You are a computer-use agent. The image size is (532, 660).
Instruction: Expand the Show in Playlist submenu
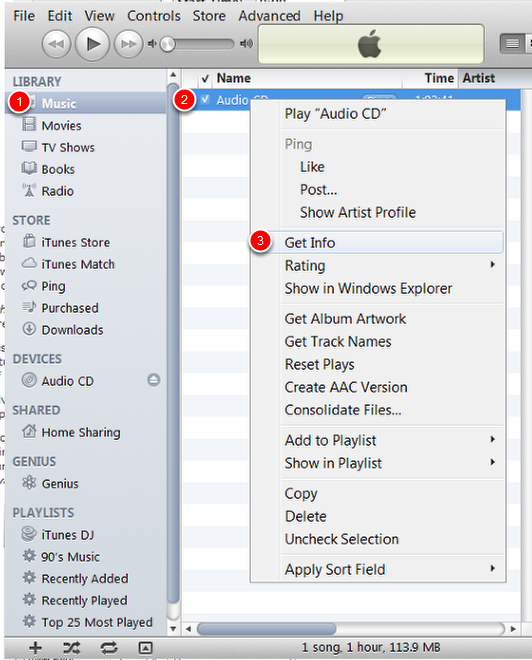(x=391, y=463)
